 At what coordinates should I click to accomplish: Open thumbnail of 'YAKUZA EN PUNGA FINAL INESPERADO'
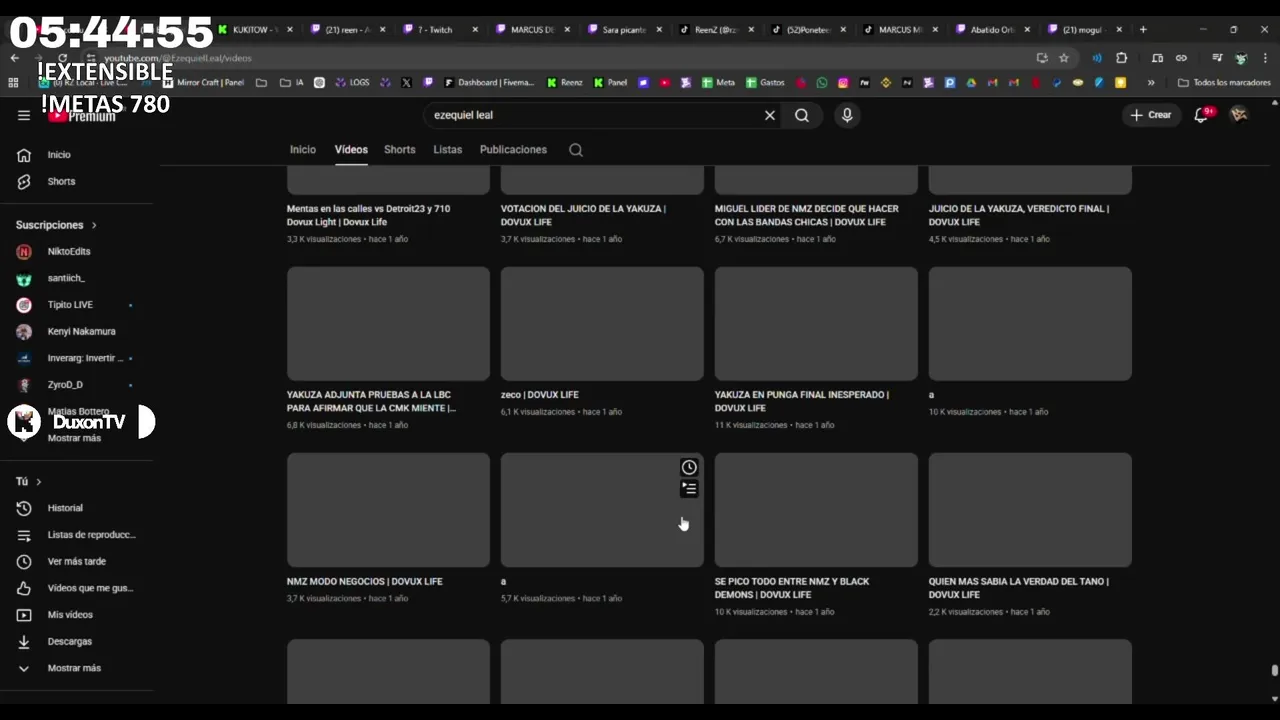pyautogui.click(x=816, y=324)
